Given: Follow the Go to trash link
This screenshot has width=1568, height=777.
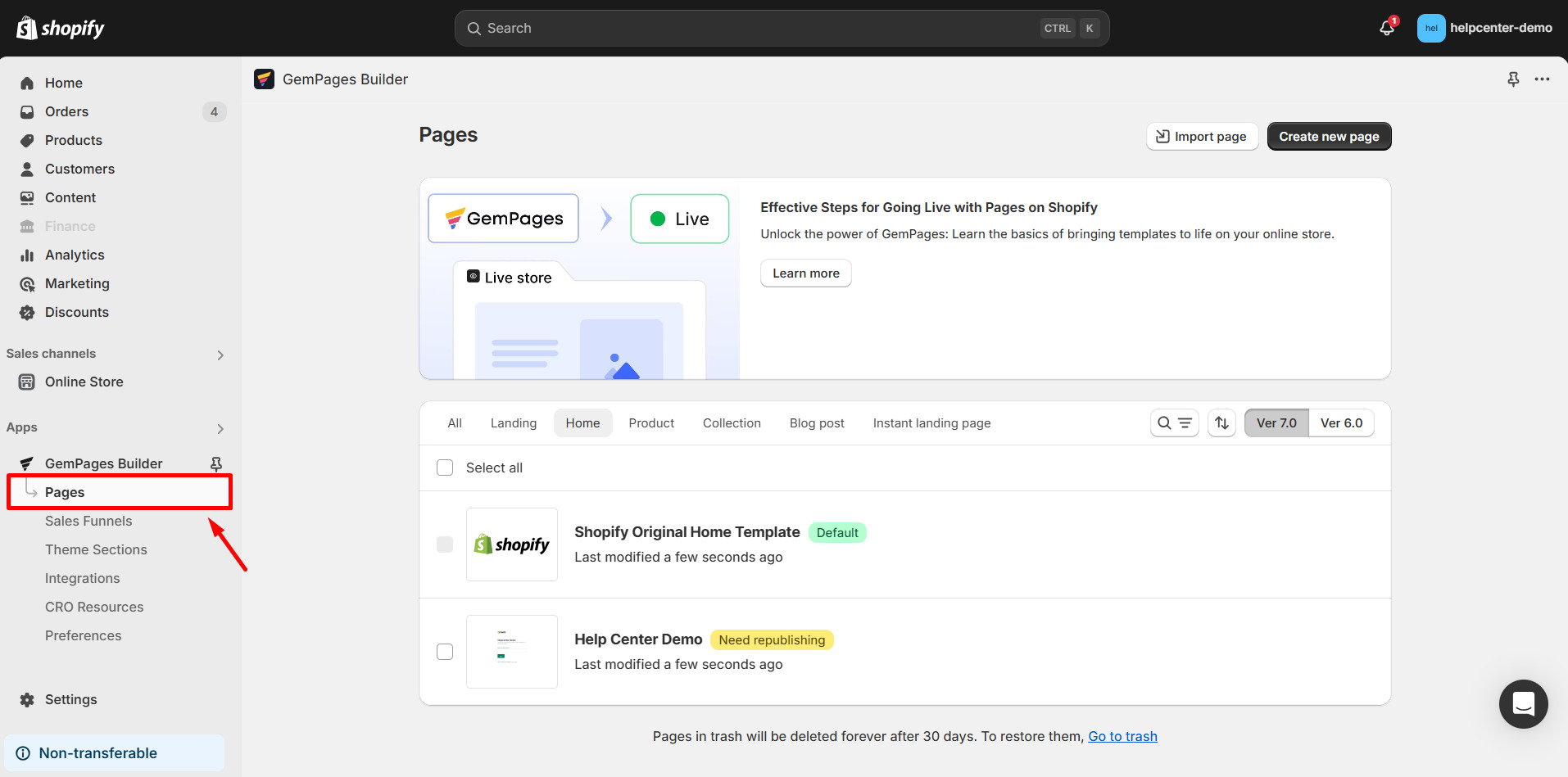Looking at the screenshot, I should [x=1122, y=735].
